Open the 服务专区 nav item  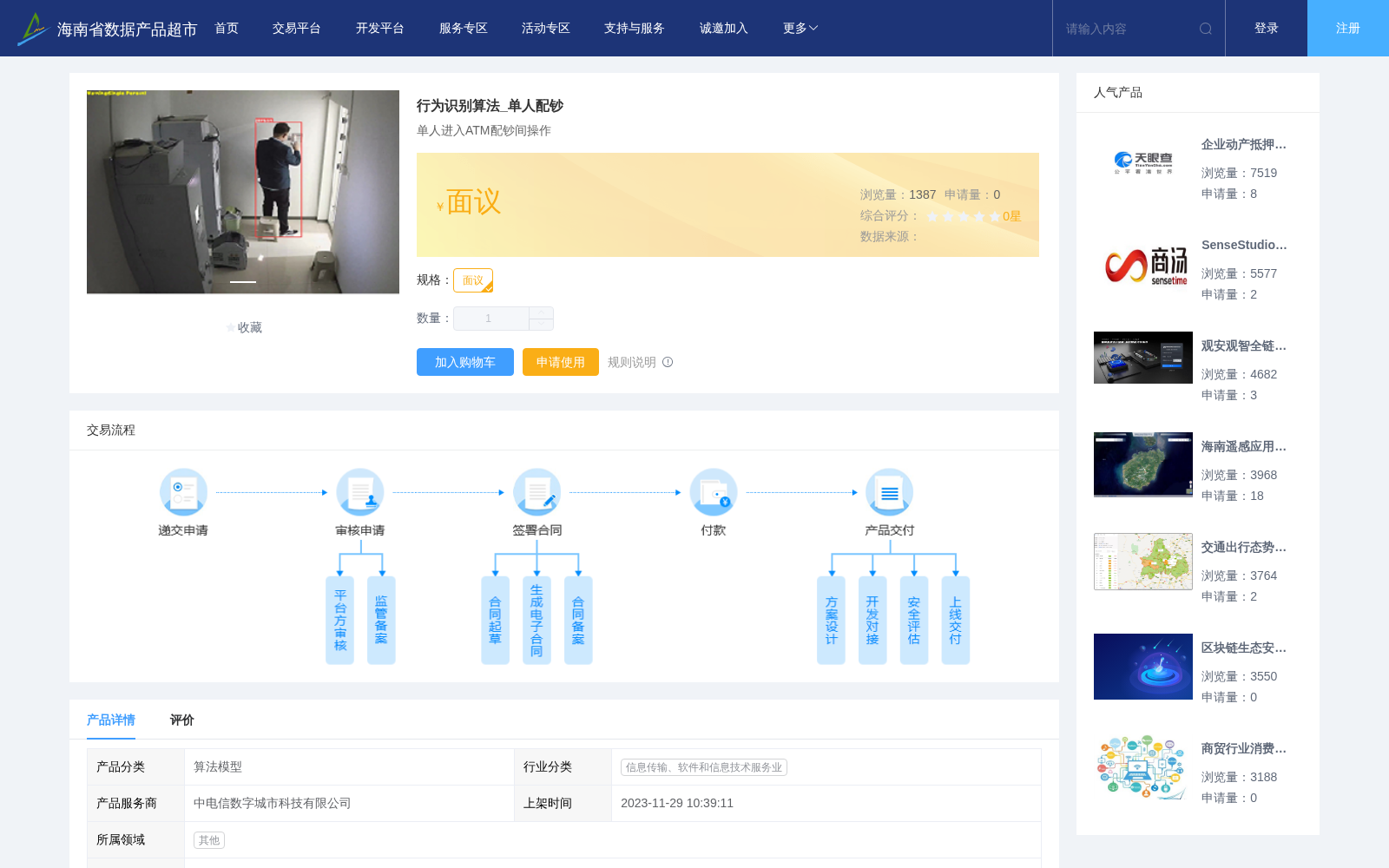click(x=464, y=29)
